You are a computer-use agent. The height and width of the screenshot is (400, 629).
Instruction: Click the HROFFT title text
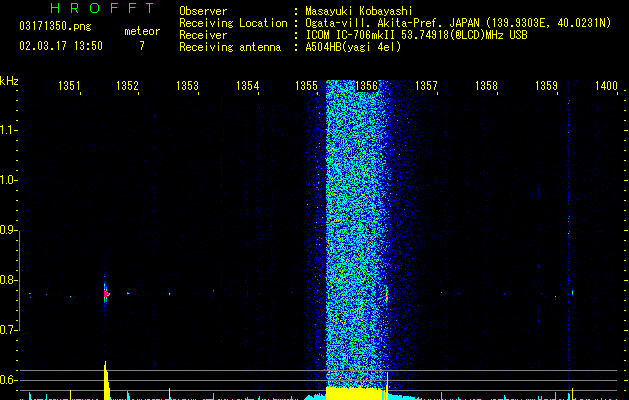(102, 8)
